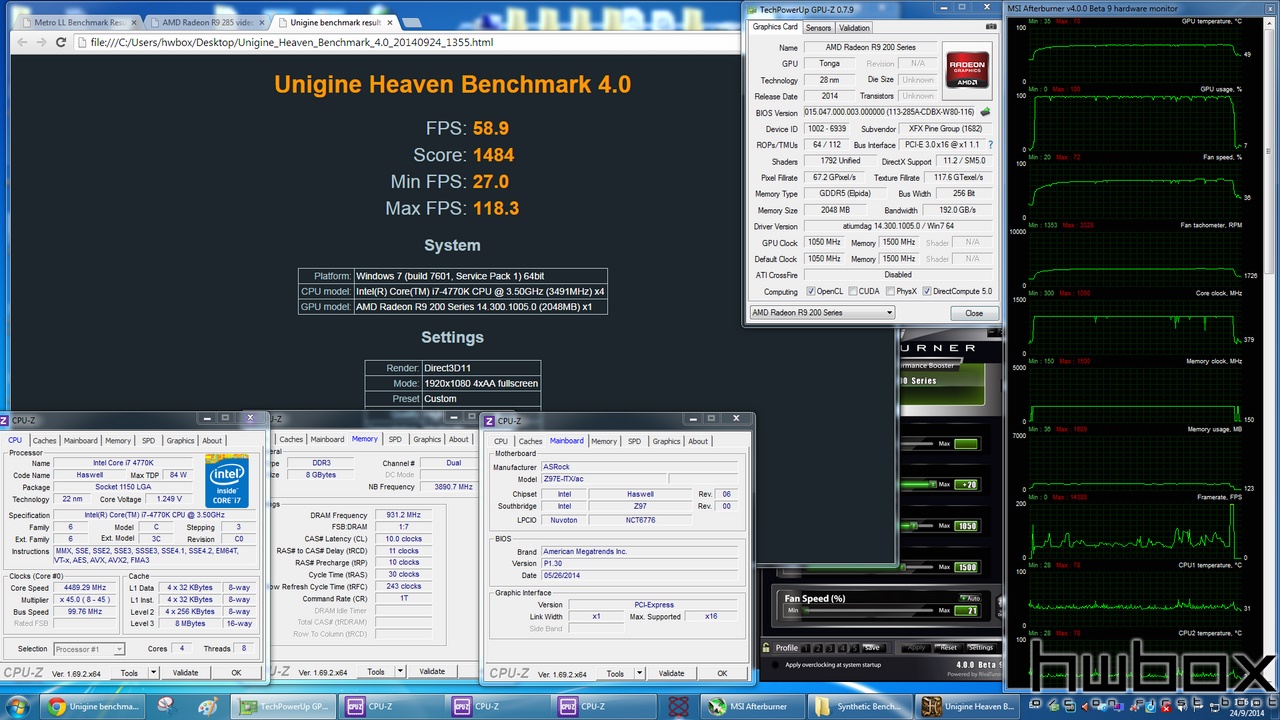Image resolution: width=1280 pixels, height=720 pixels.
Task: Click DRAM Frequency 931.2 MHz value
Action: coord(403,515)
